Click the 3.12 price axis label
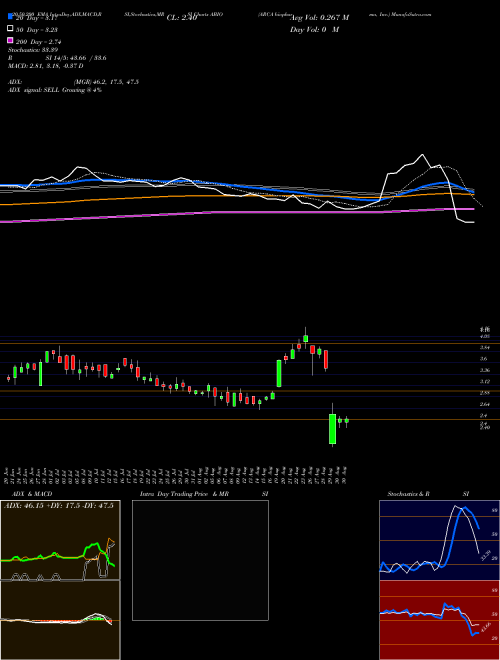Screen dimensions: 500x660 [485, 381]
